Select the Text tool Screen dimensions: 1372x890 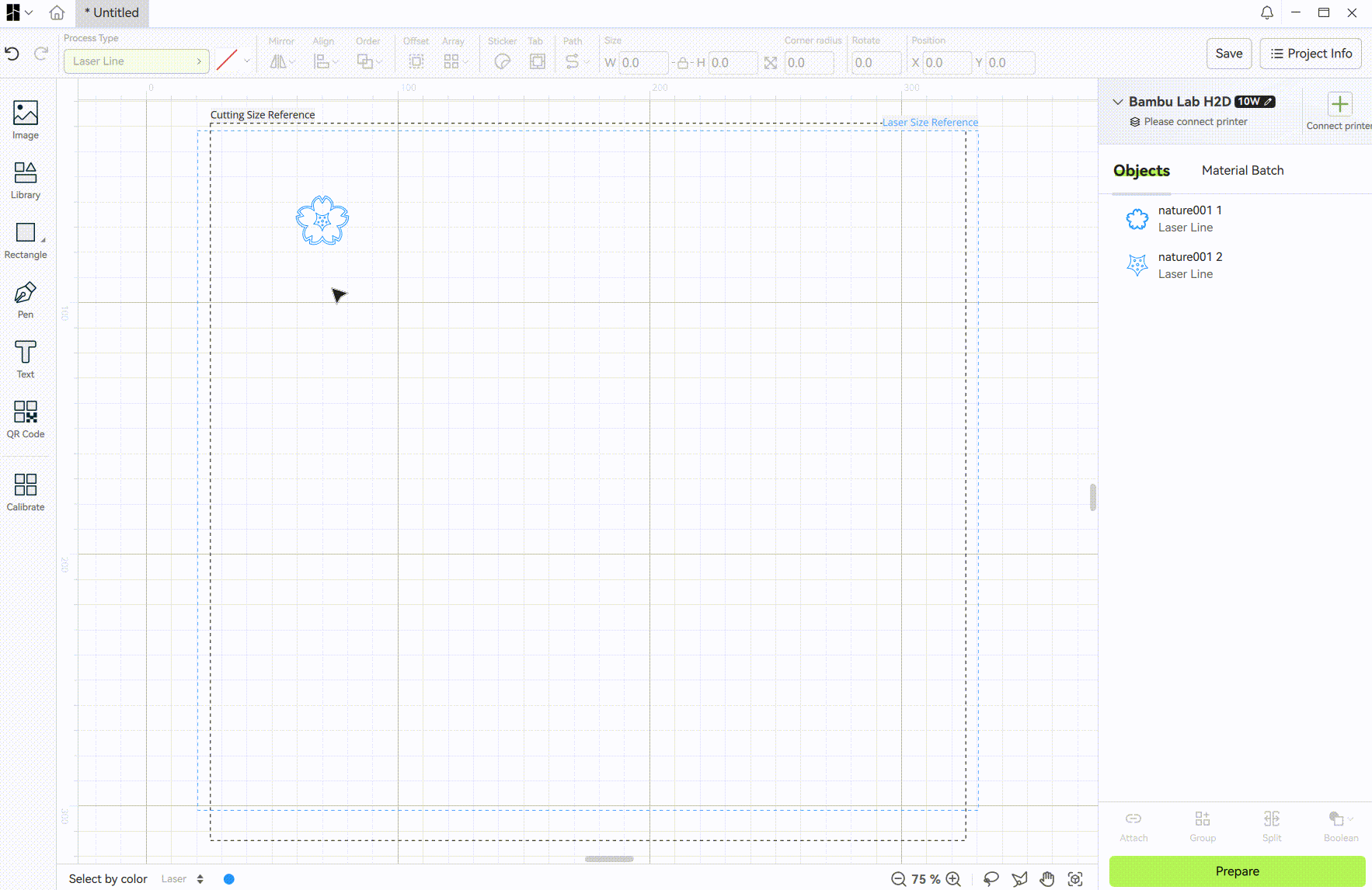pyautogui.click(x=26, y=360)
